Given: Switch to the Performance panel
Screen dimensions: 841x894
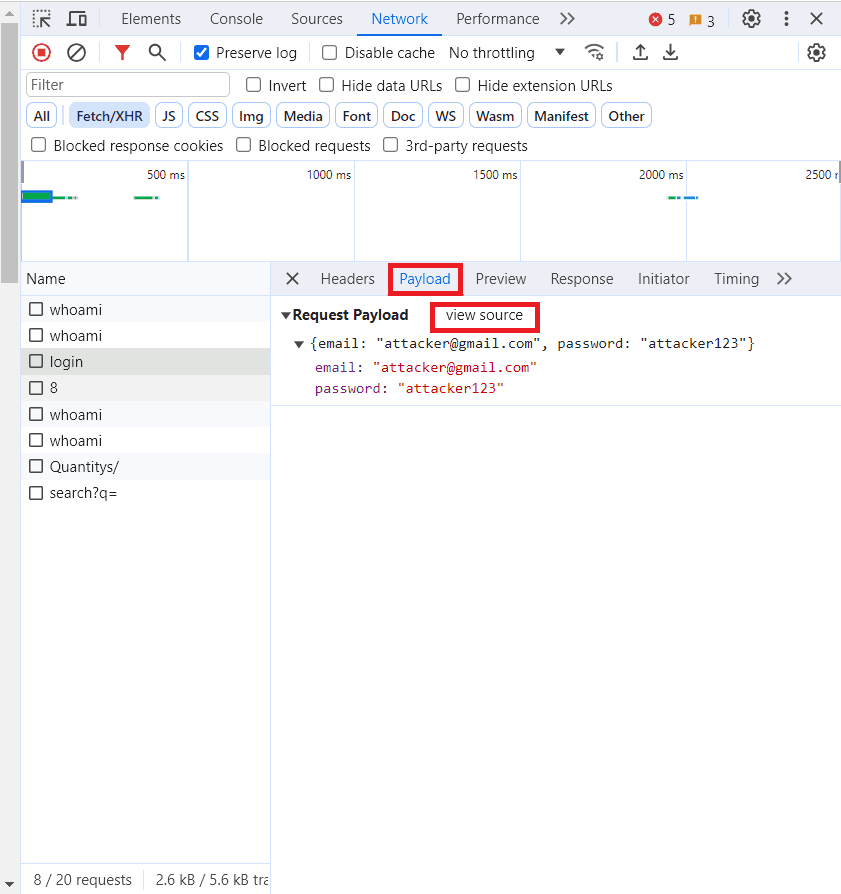Looking at the screenshot, I should pos(498,19).
